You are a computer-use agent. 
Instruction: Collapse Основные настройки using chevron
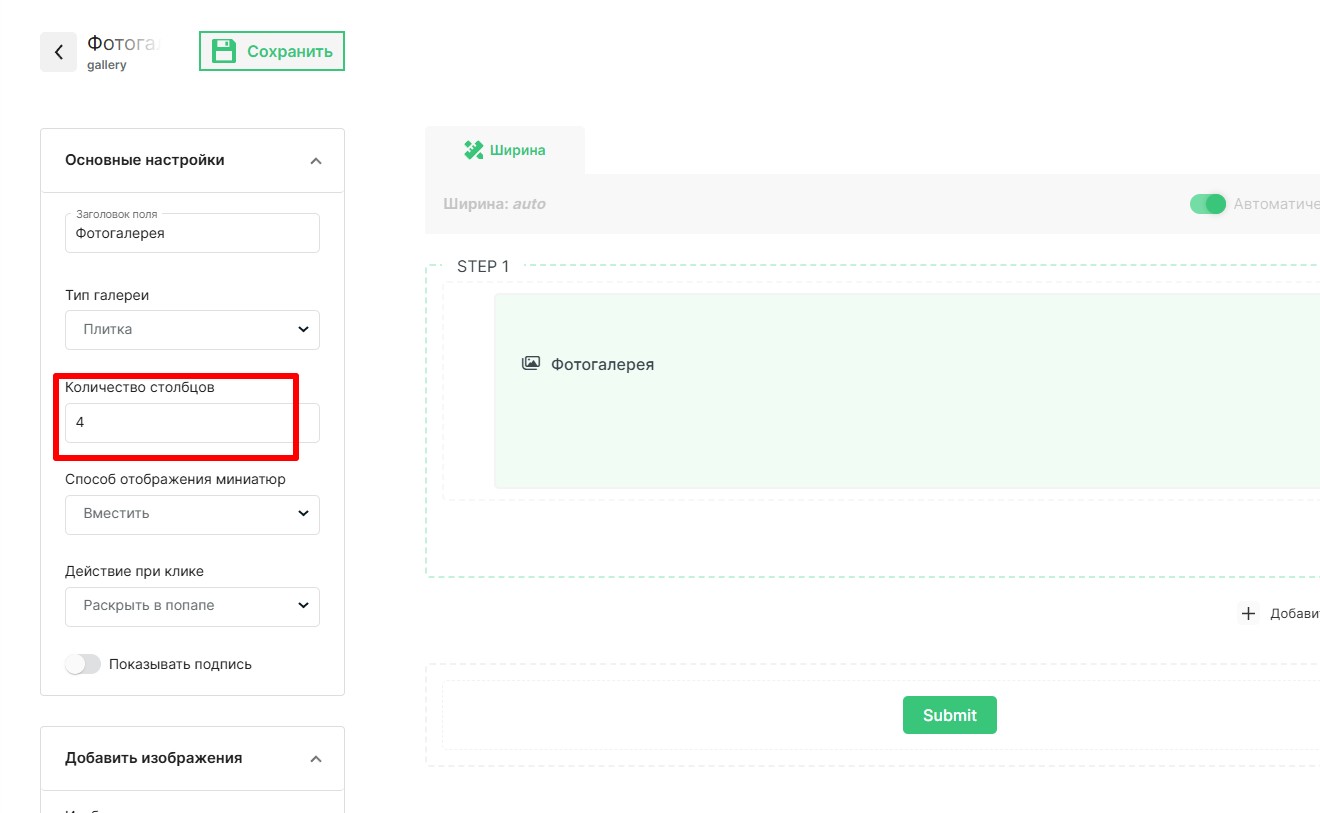316,160
